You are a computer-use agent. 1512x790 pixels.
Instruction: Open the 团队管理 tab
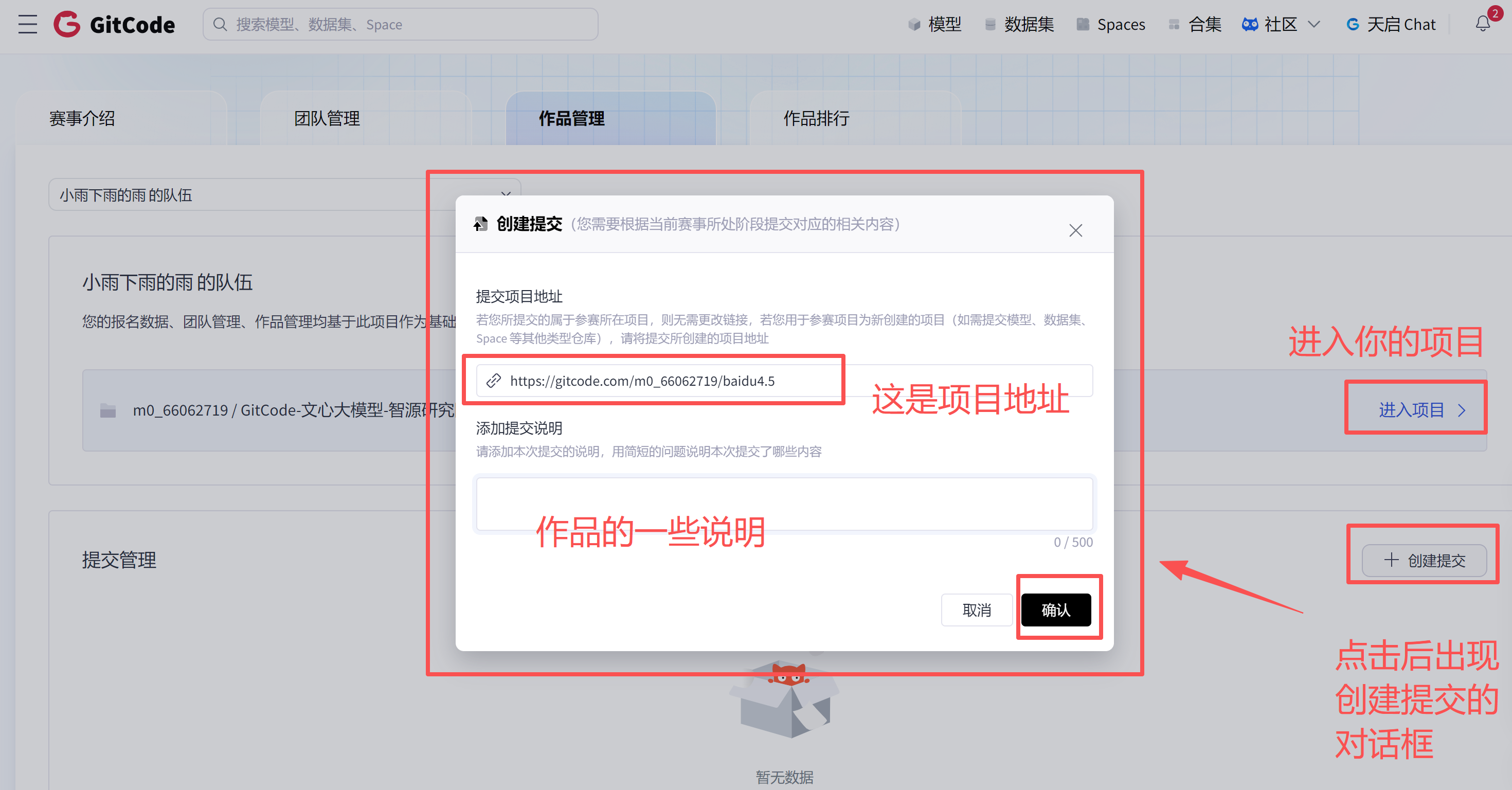(327, 119)
